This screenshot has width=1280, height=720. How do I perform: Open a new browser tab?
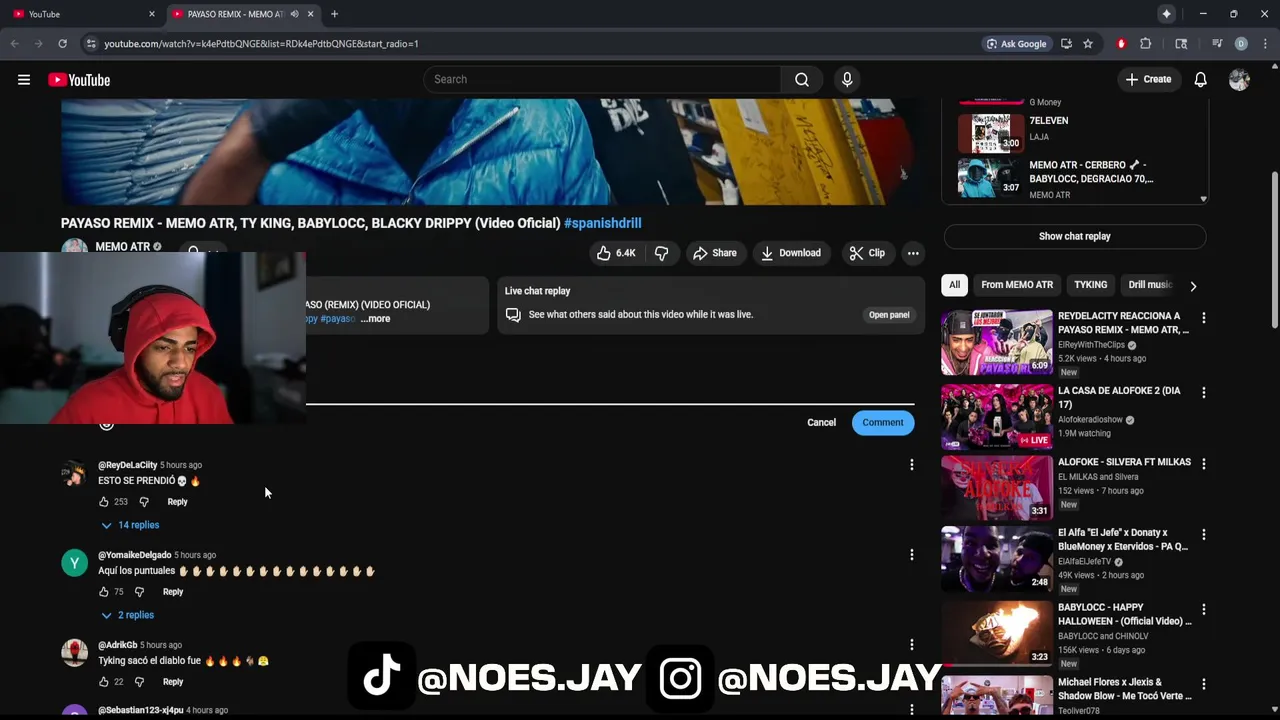coord(334,14)
